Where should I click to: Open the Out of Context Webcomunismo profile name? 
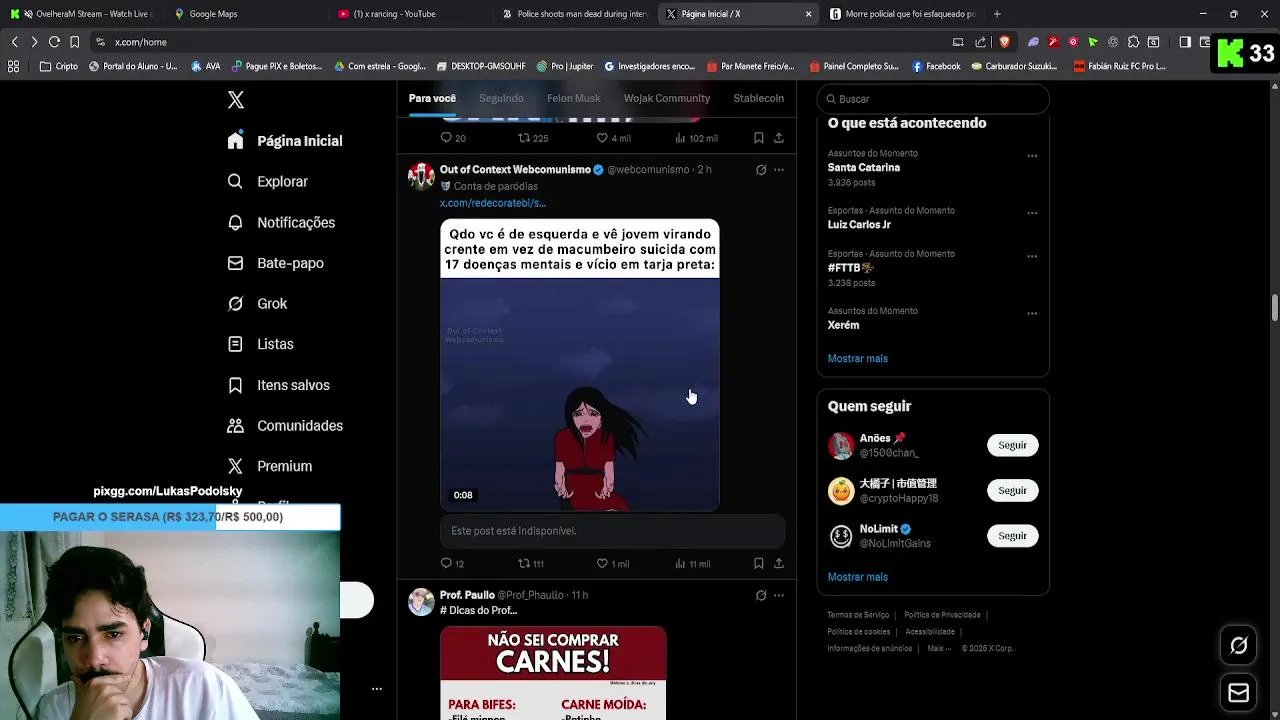point(515,170)
